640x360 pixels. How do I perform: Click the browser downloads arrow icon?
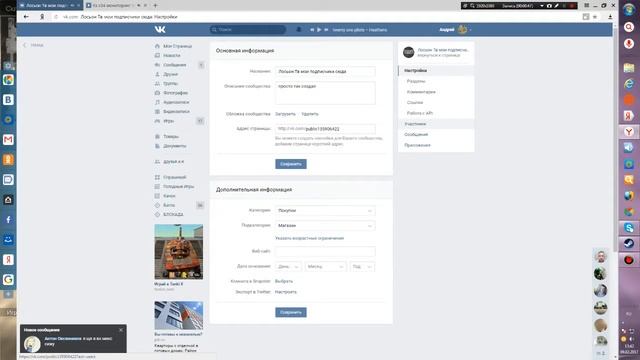click(x=610, y=17)
